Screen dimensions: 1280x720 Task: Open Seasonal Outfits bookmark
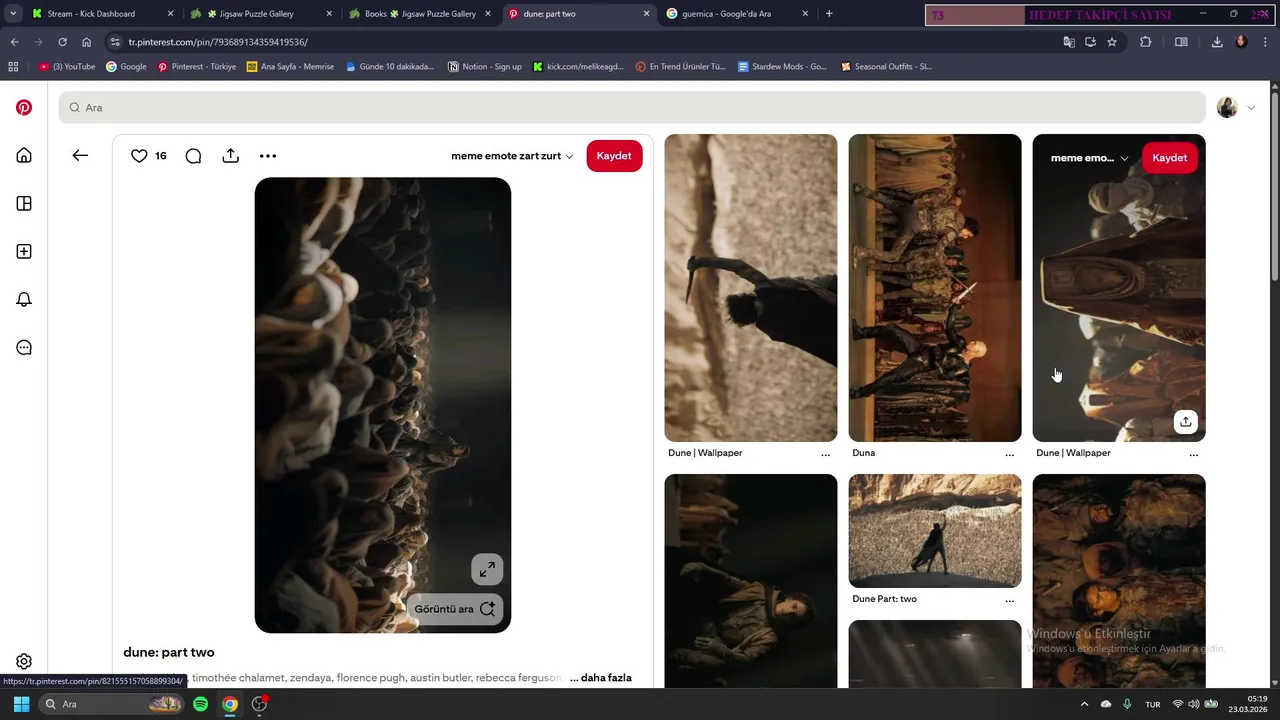point(886,67)
